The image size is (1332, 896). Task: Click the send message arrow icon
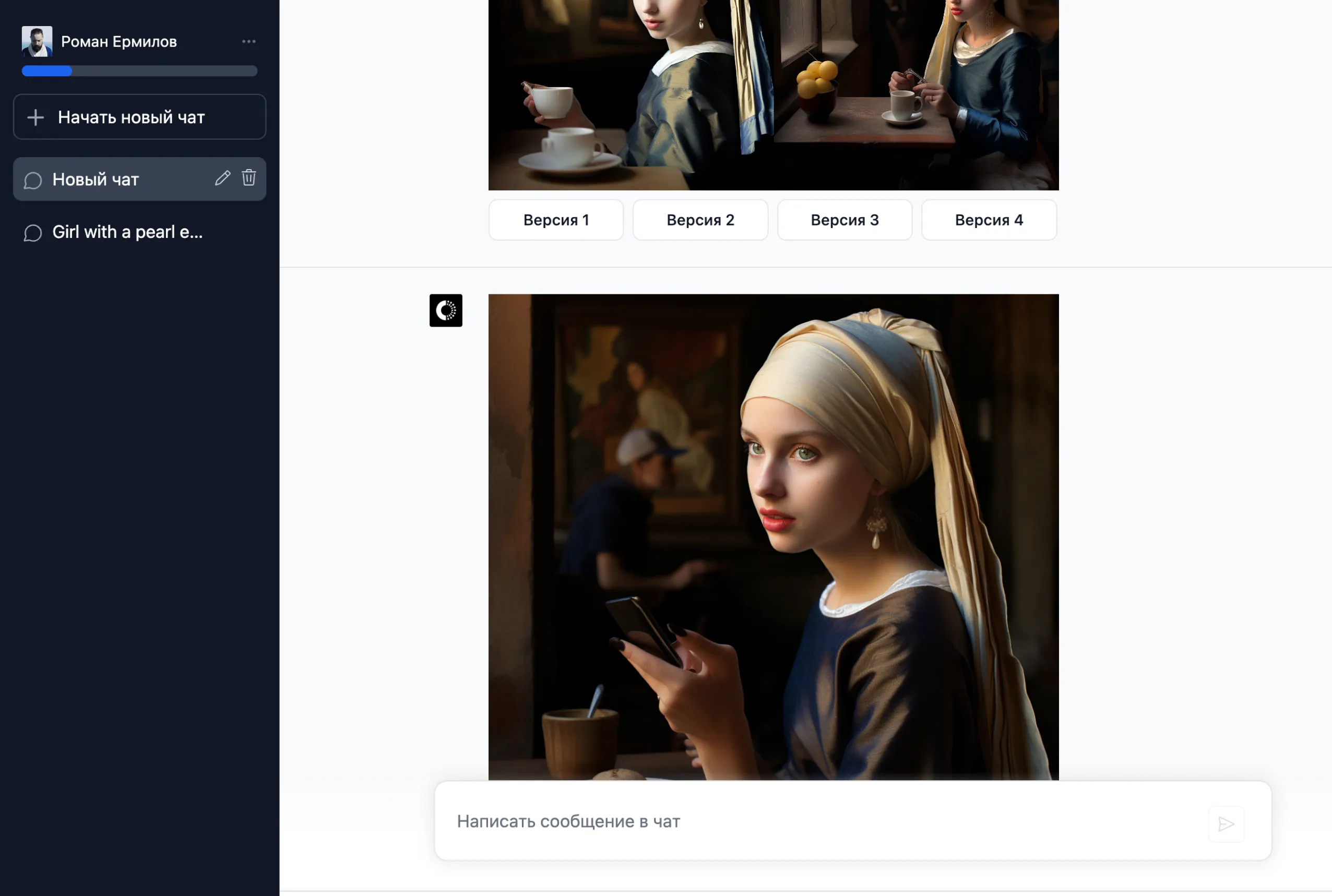pos(1226,824)
